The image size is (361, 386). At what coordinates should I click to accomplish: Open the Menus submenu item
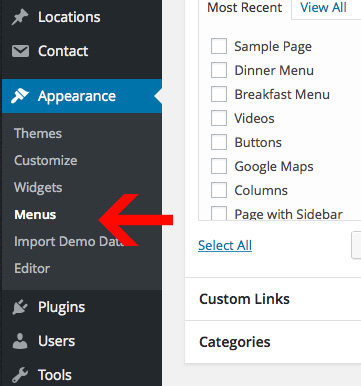tap(35, 215)
